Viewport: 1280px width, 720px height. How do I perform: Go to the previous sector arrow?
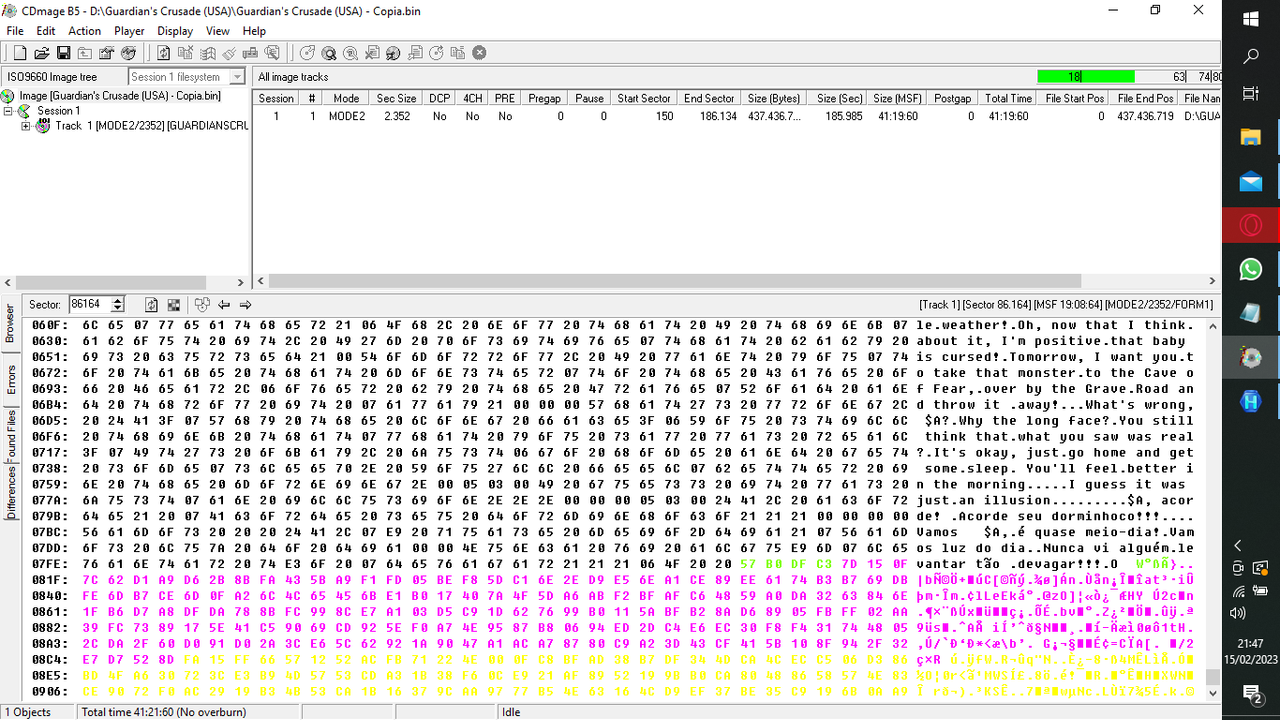pyautogui.click(x=224, y=305)
